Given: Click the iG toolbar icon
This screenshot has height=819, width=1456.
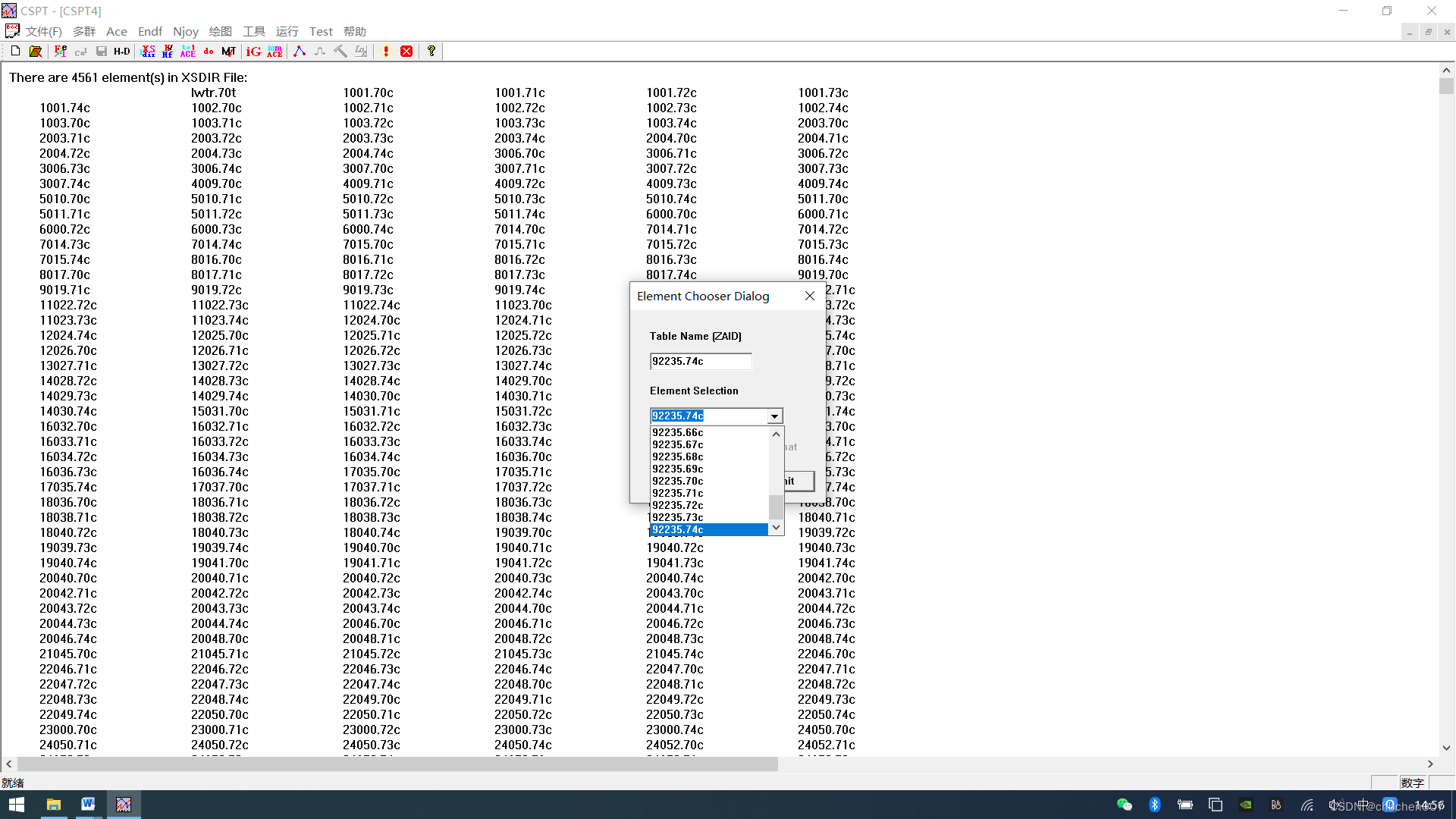Looking at the screenshot, I should (253, 51).
